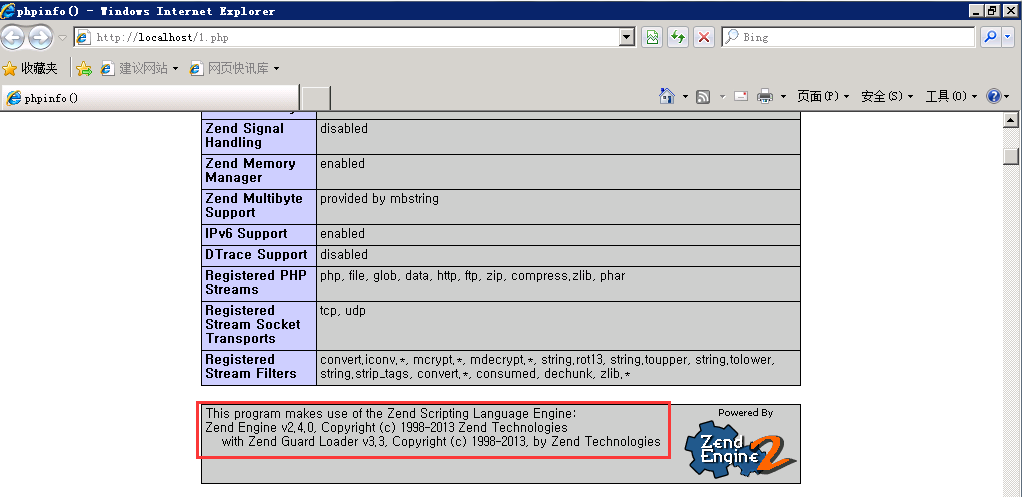Screen dimensions: 1022x497
Task: Open the 收藏夹 favorites button
Action: 31,68
